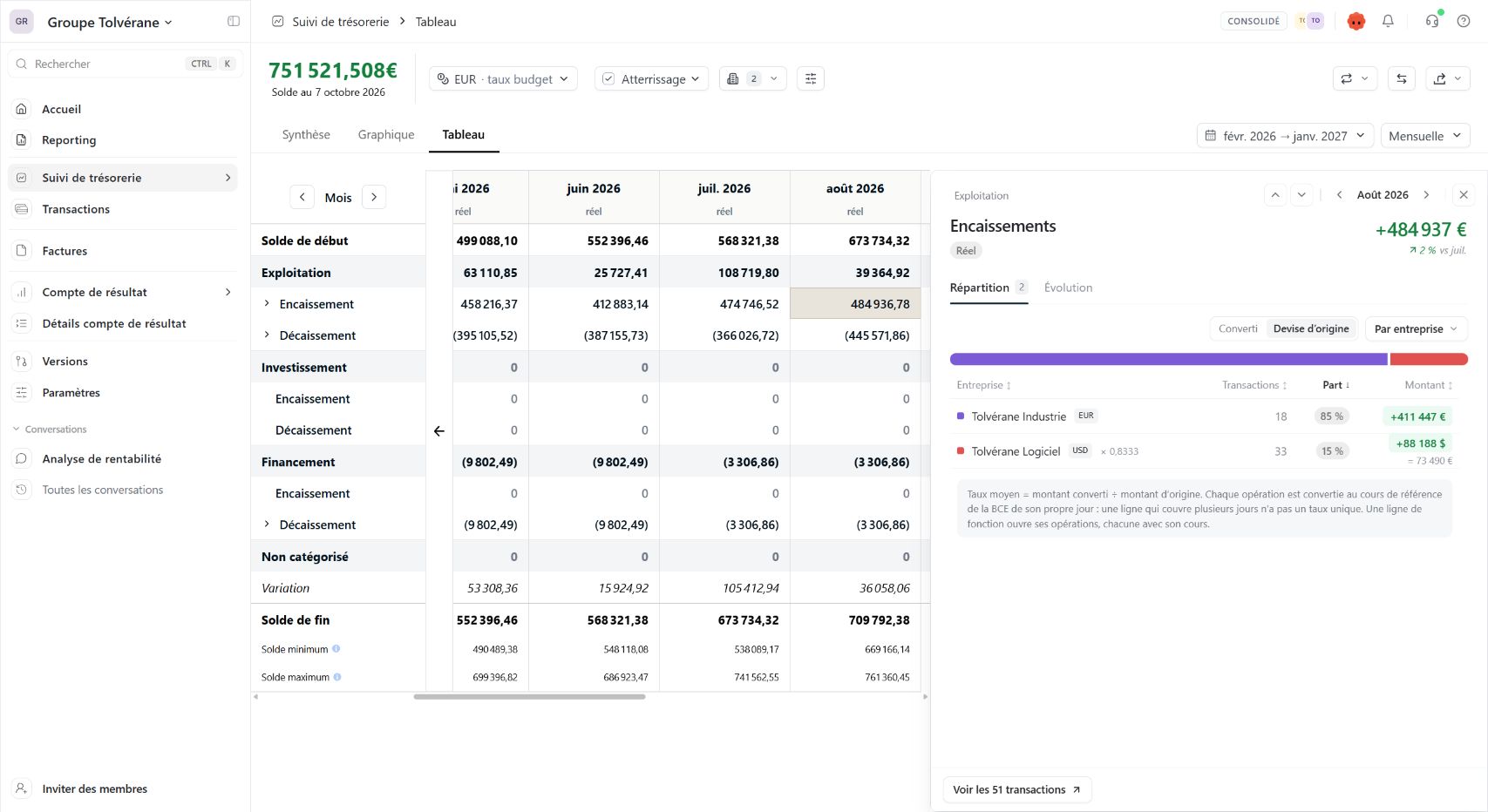The width and height of the screenshot is (1488, 812).
Task: Open the help question mark icon
Action: 1464,21
